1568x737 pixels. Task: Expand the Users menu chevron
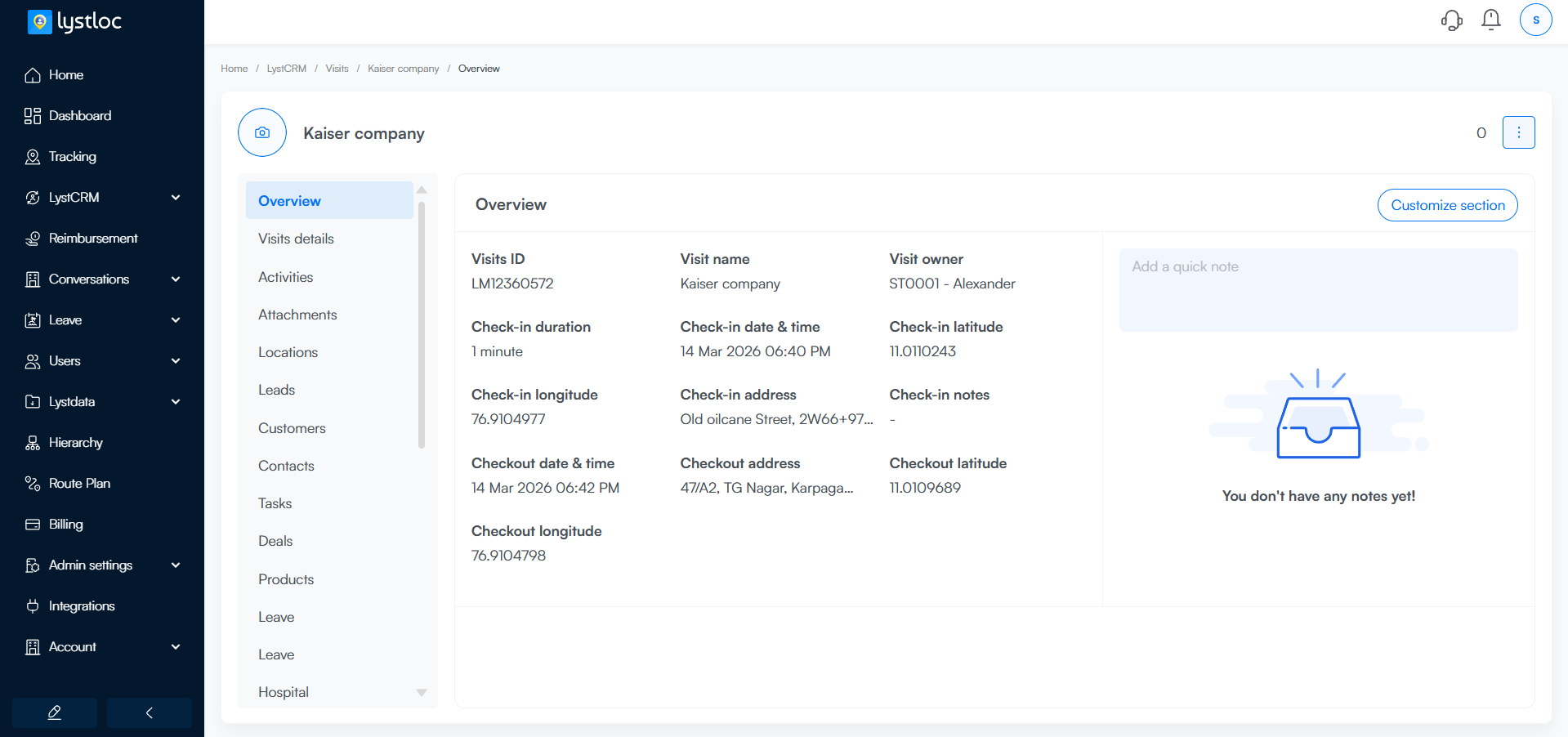point(176,361)
